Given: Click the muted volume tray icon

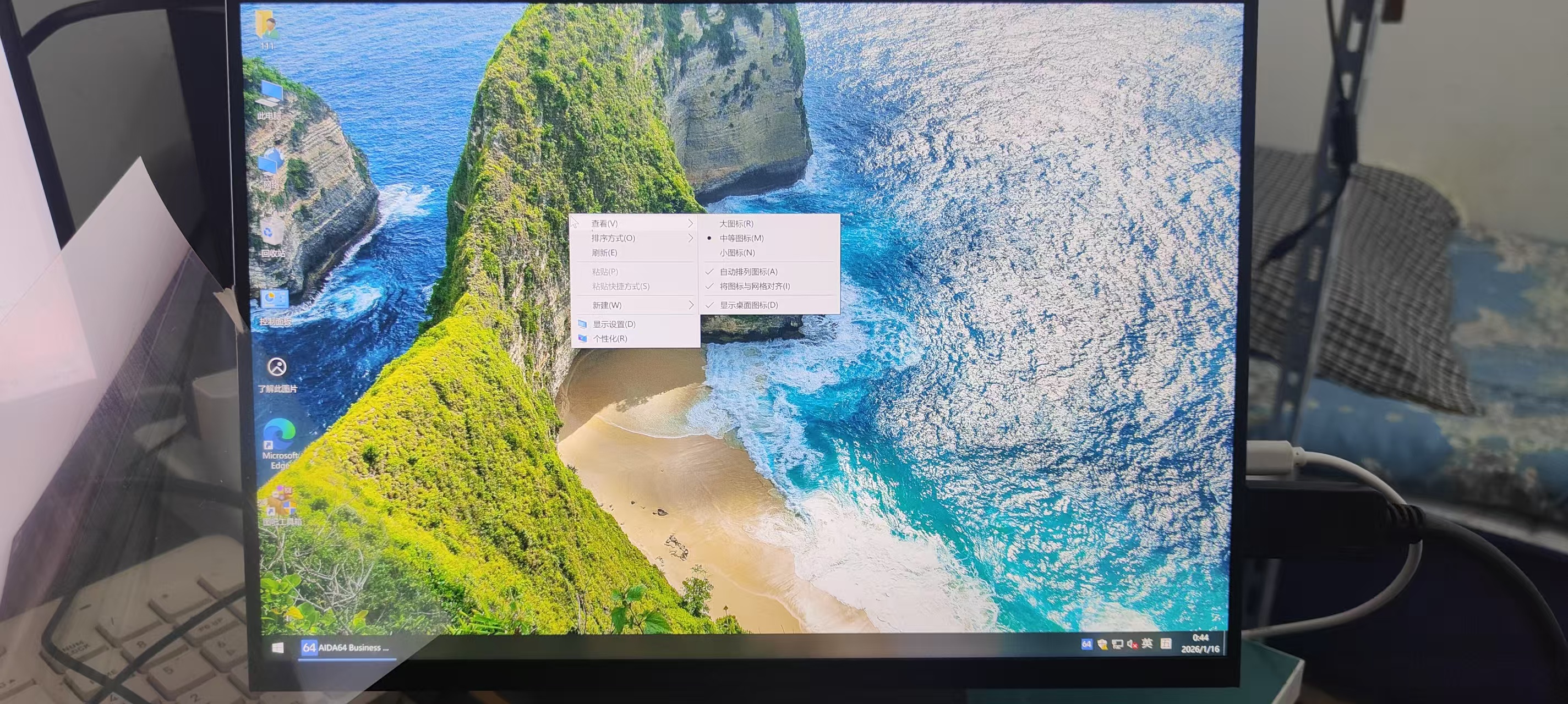Looking at the screenshot, I should point(1132,643).
